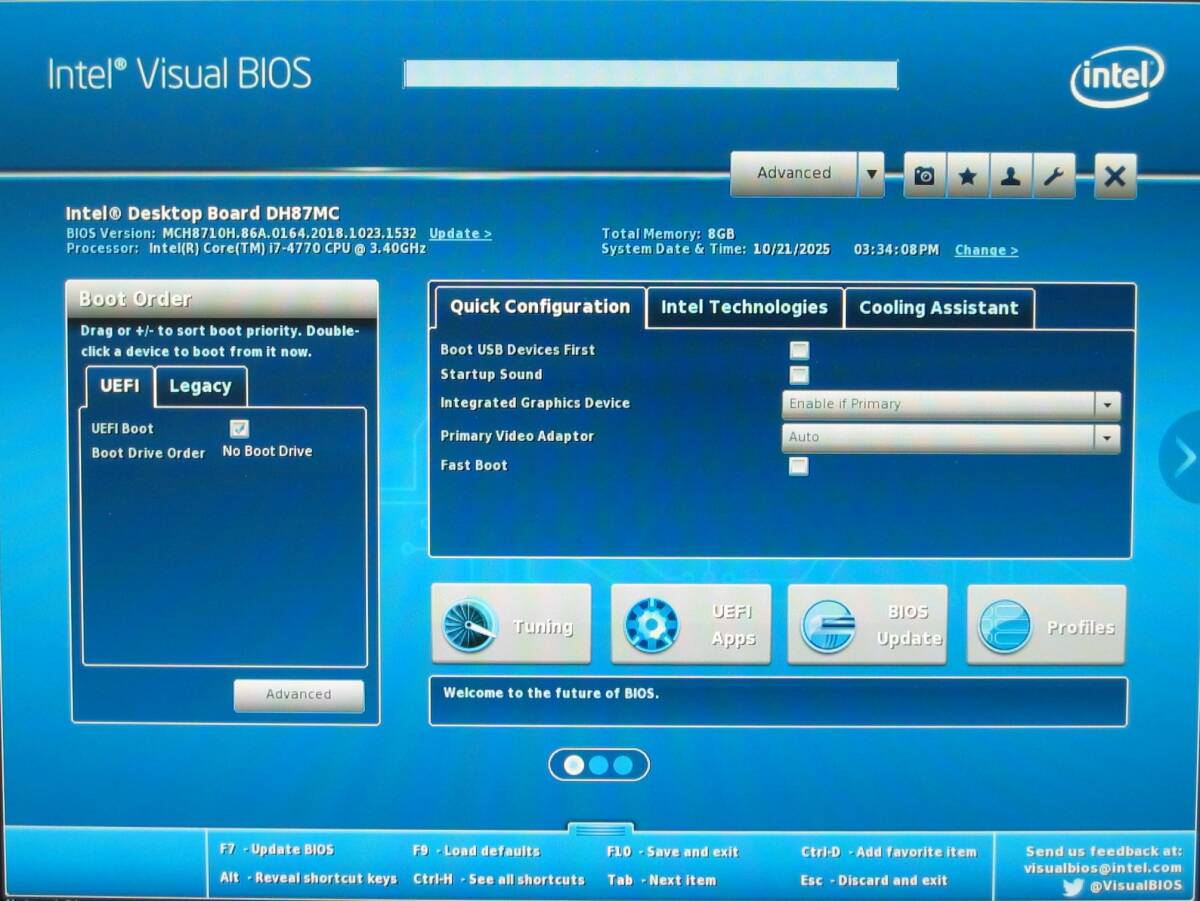Image resolution: width=1200 pixels, height=901 pixels.
Task: Open favorites with the star icon
Action: click(967, 176)
